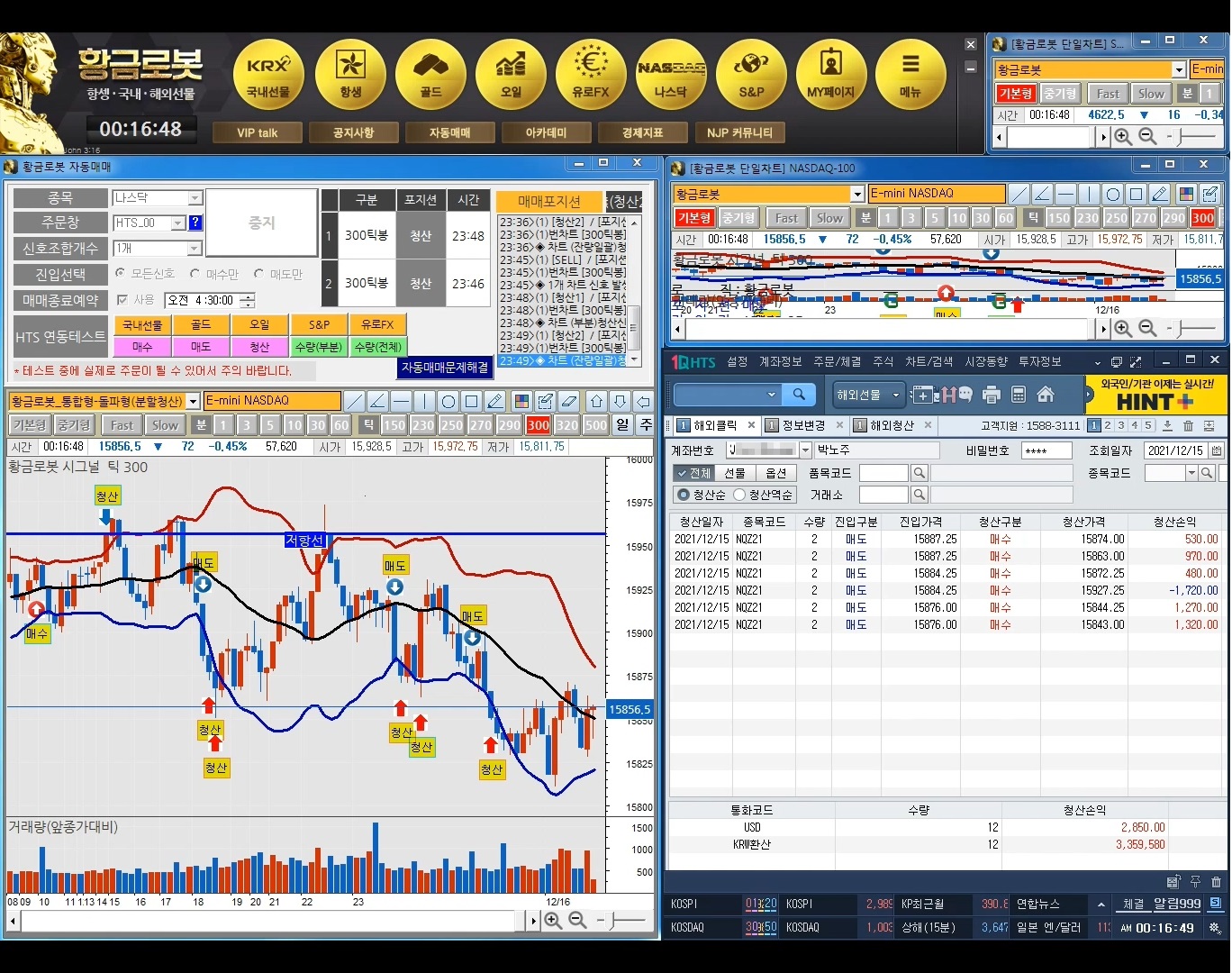The width and height of the screenshot is (1232, 973).
Task: Click the 중지 stop button
Action: [262, 223]
